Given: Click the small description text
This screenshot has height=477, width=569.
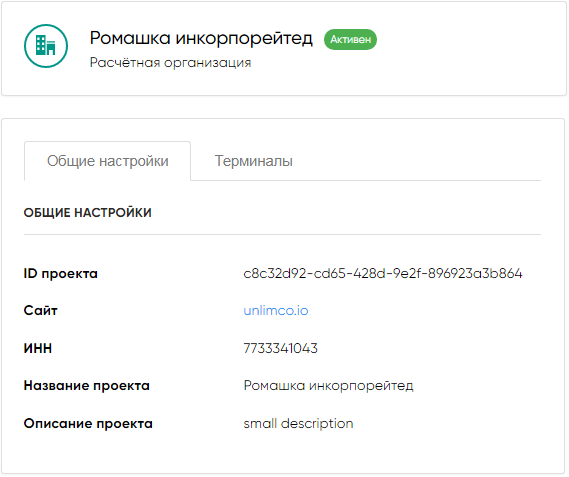Looking at the screenshot, I should coord(298,423).
